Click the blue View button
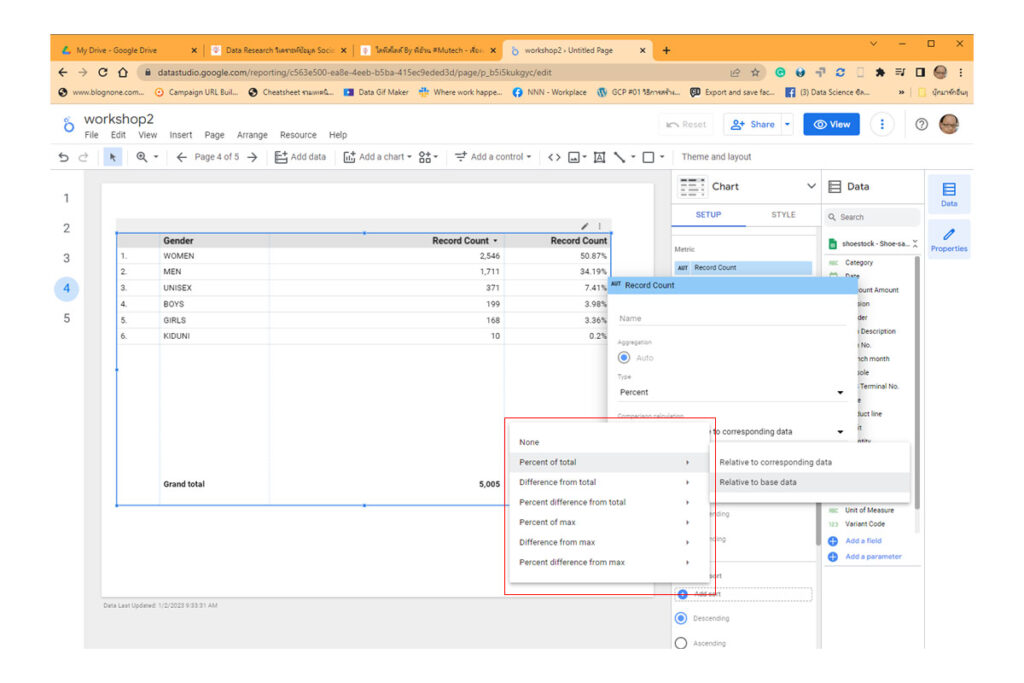This screenshot has width=1024, height=683. click(x=831, y=124)
